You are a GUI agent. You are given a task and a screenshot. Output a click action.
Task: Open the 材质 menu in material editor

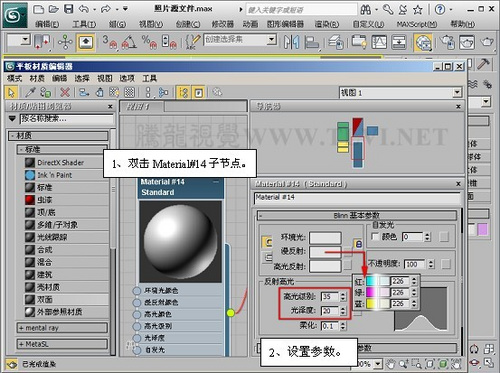37,78
